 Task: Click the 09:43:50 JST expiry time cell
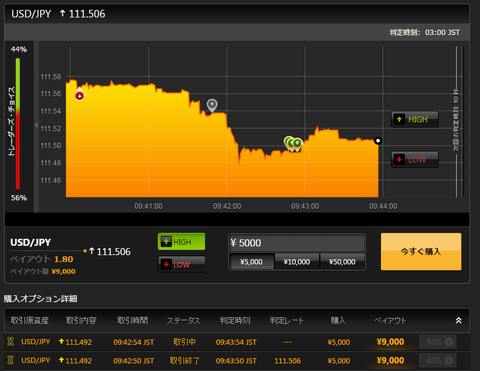tap(236, 361)
